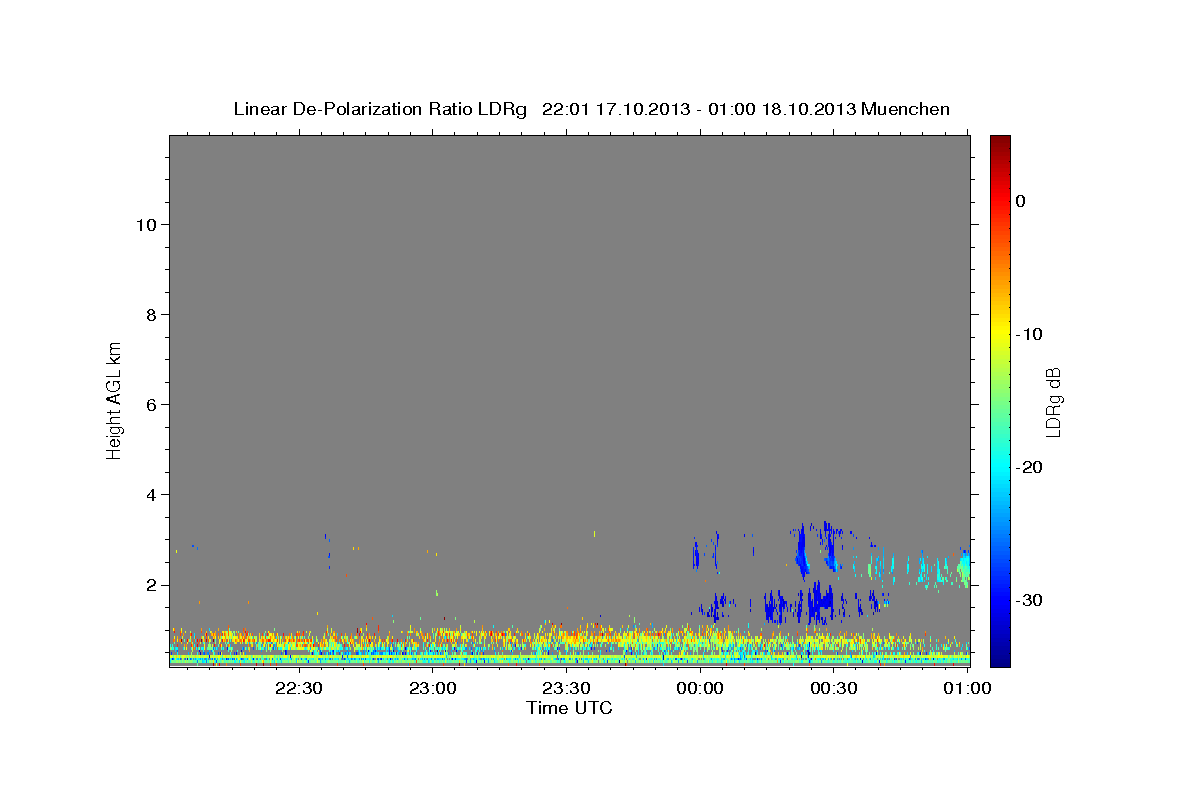Click the colorbar value -30
Viewport: 1200px width, 800px height.
point(1030,600)
